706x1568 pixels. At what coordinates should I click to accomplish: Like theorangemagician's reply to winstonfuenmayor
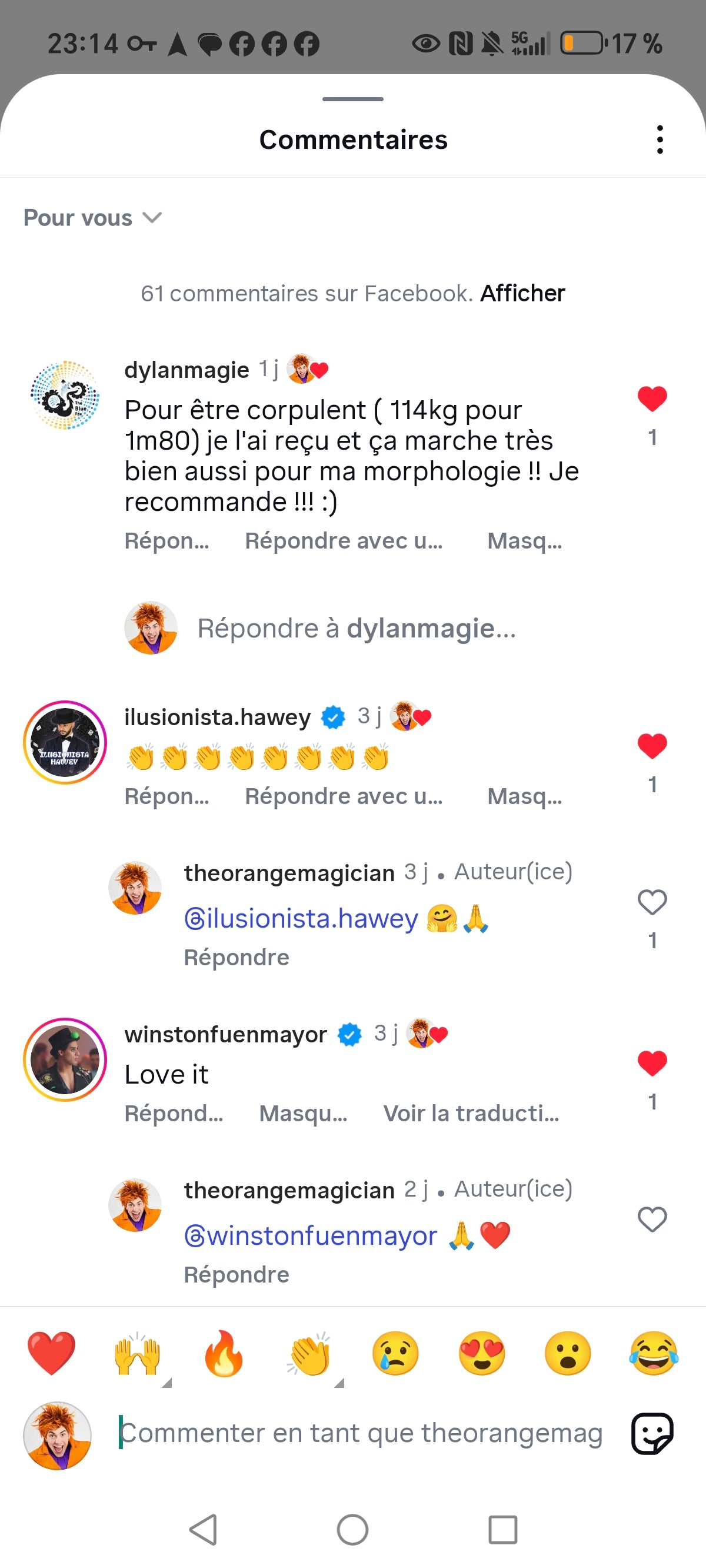coord(652,1218)
